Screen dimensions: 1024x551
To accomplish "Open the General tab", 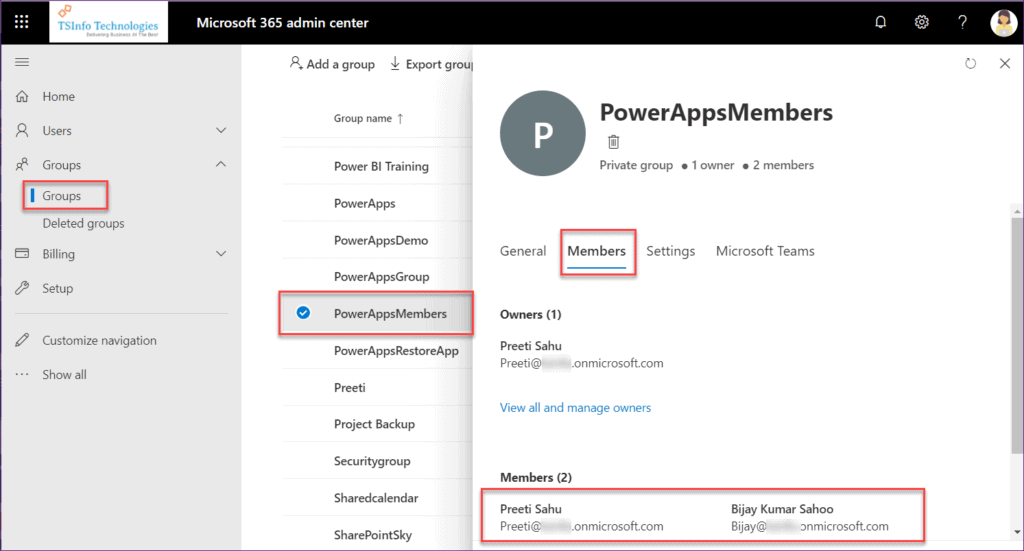I will point(522,251).
